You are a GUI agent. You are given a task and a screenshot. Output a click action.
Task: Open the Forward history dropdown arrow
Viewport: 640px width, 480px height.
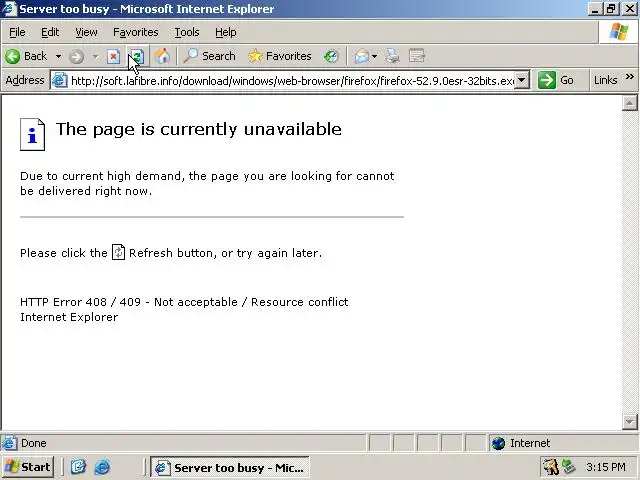(95, 56)
